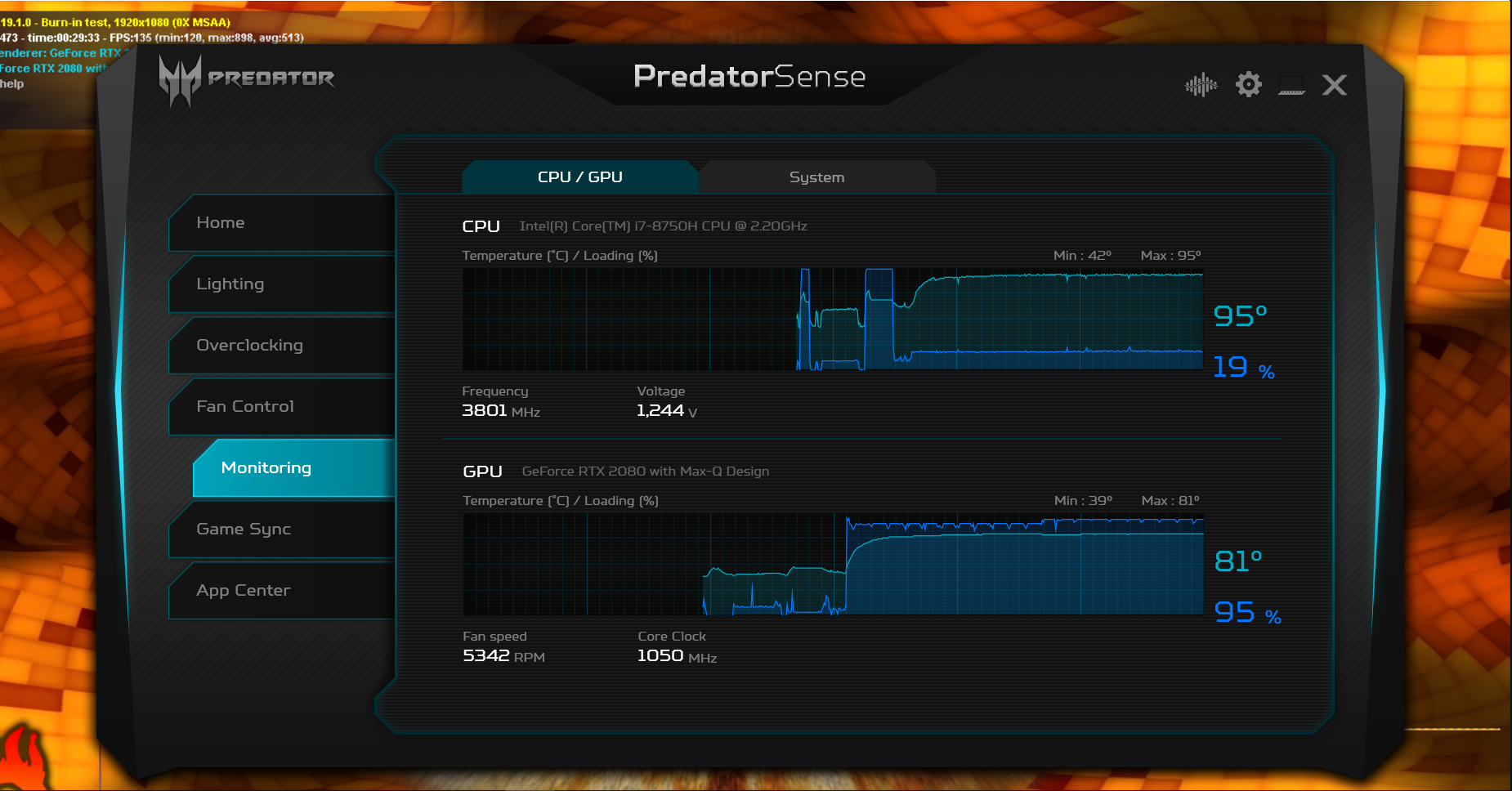Click the GeForce RTX 2080 Max-Q name
1512x791 pixels.
(x=646, y=471)
